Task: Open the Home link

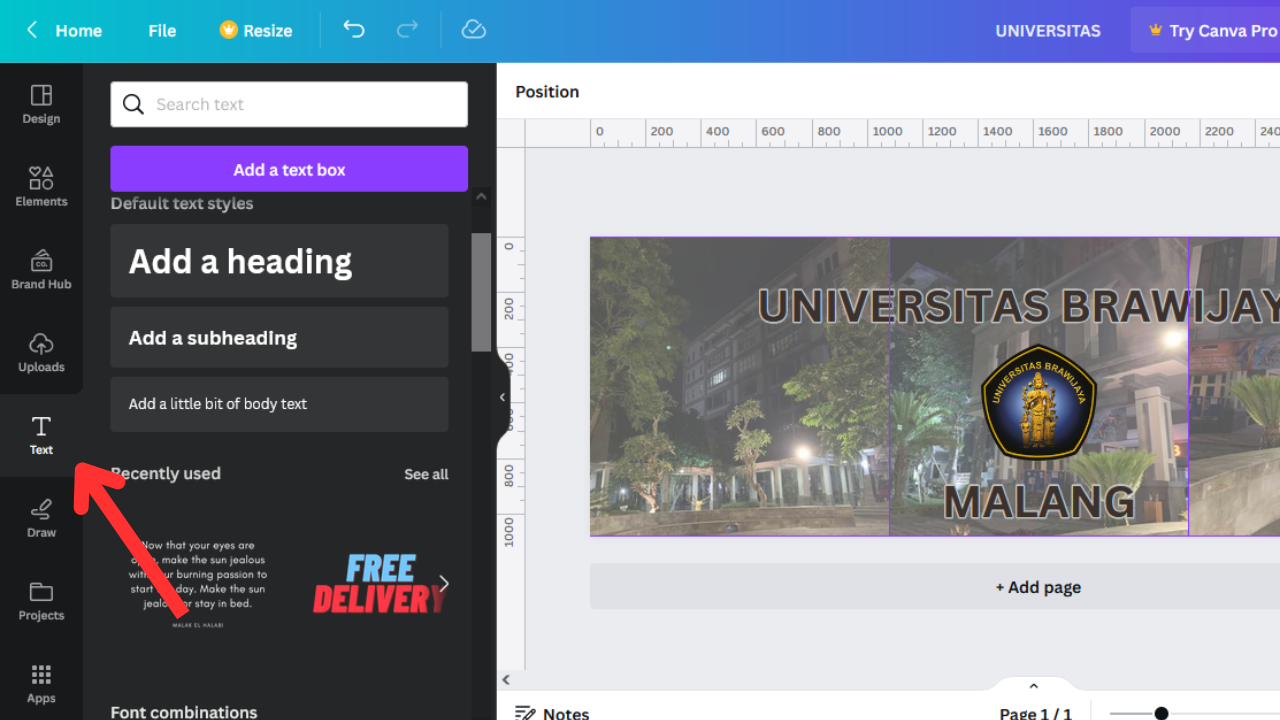Action: pyautogui.click(x=78, y=31)
